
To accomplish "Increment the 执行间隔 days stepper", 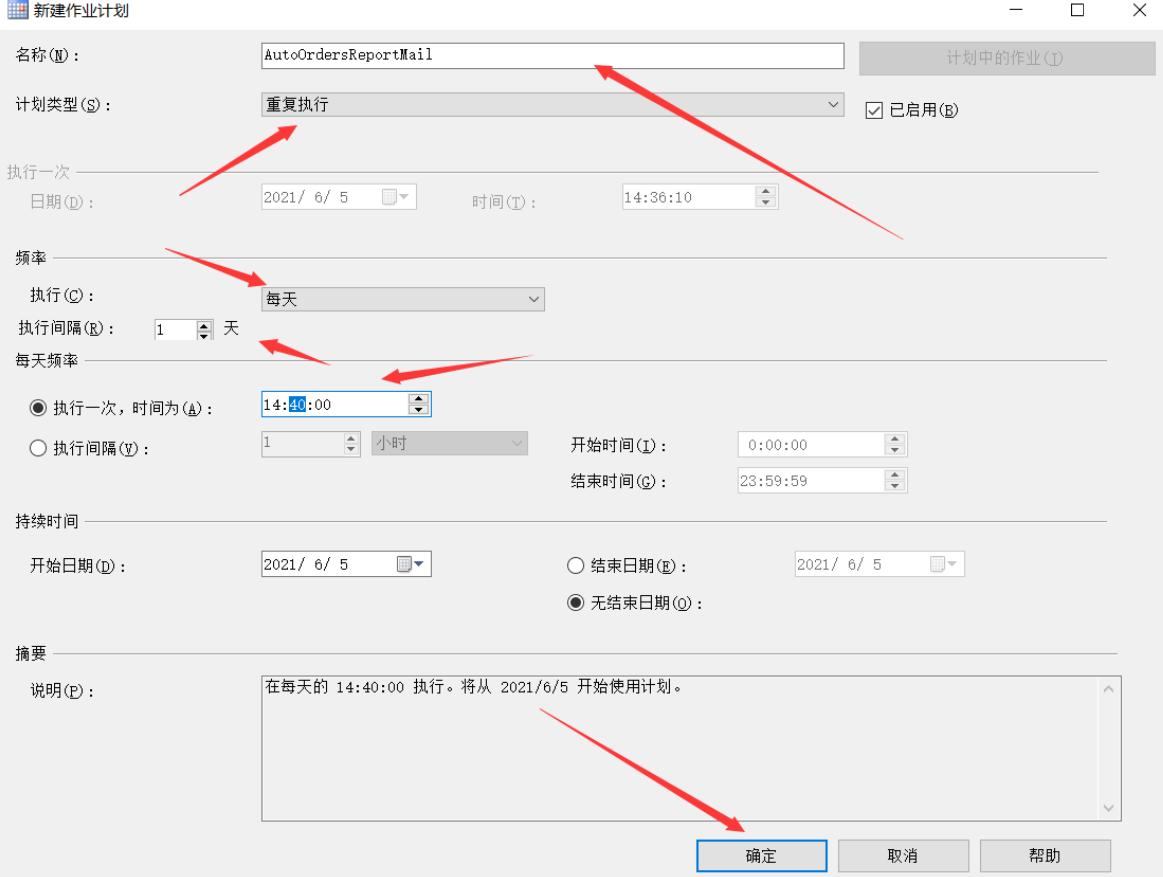I will (x=206, y=326).
